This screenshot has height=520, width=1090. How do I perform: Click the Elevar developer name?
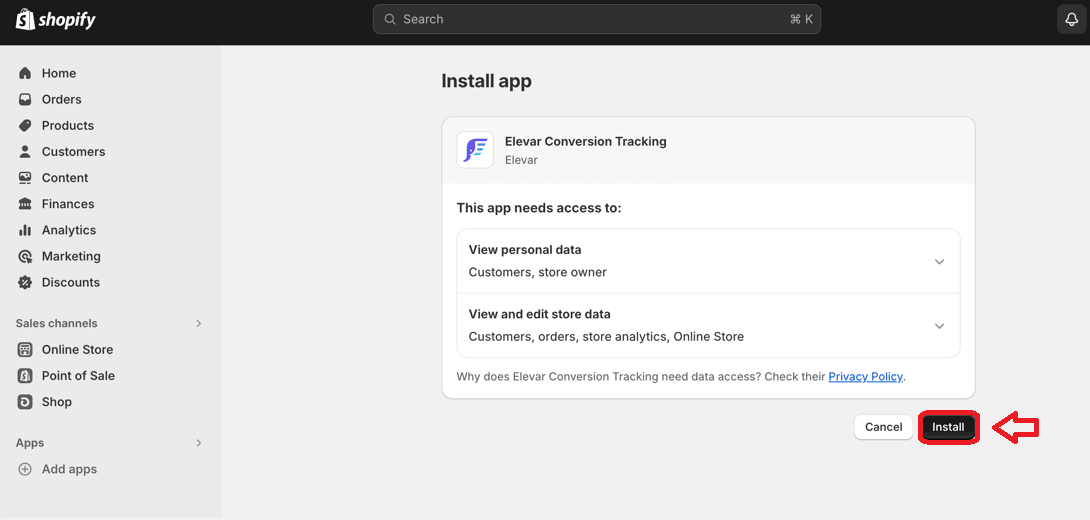[521, 160]
